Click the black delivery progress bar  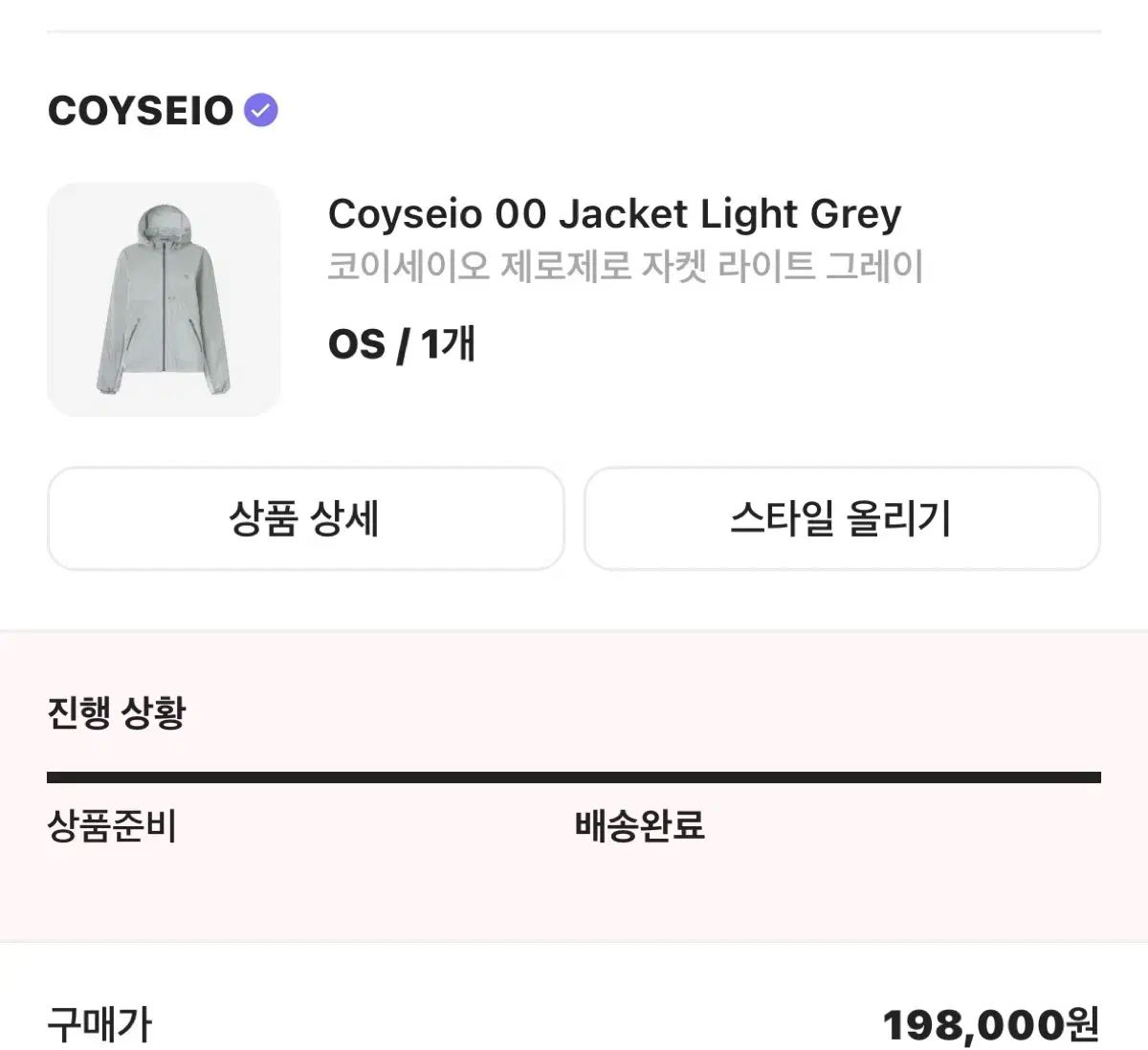pyautogui.click(x=574, y=777)
